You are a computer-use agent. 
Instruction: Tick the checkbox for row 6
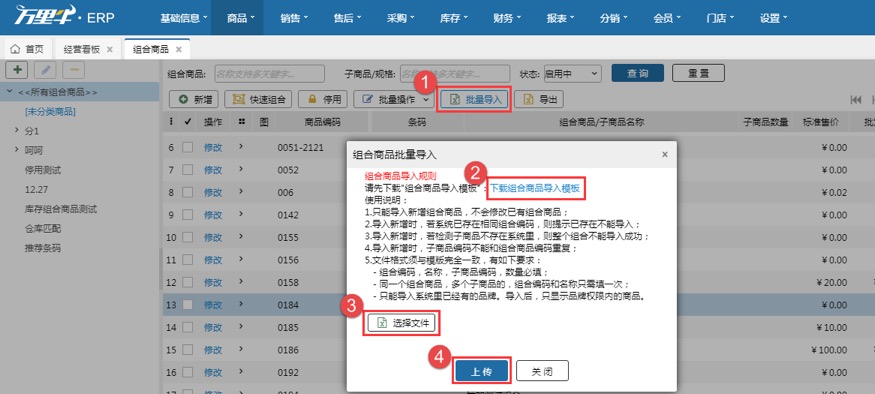tap(188, 147)
